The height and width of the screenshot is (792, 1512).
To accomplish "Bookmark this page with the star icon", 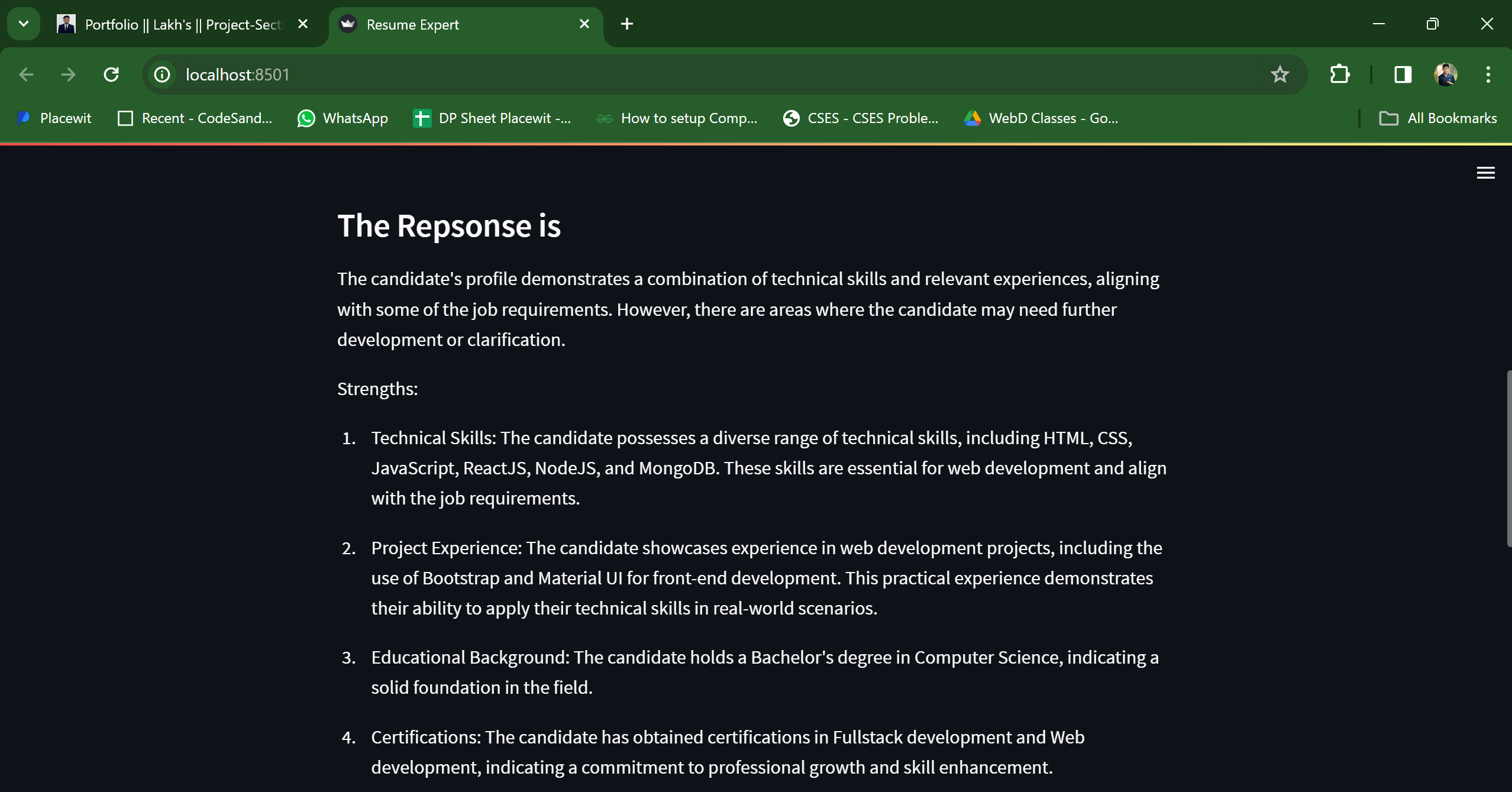I will 1280,75.
